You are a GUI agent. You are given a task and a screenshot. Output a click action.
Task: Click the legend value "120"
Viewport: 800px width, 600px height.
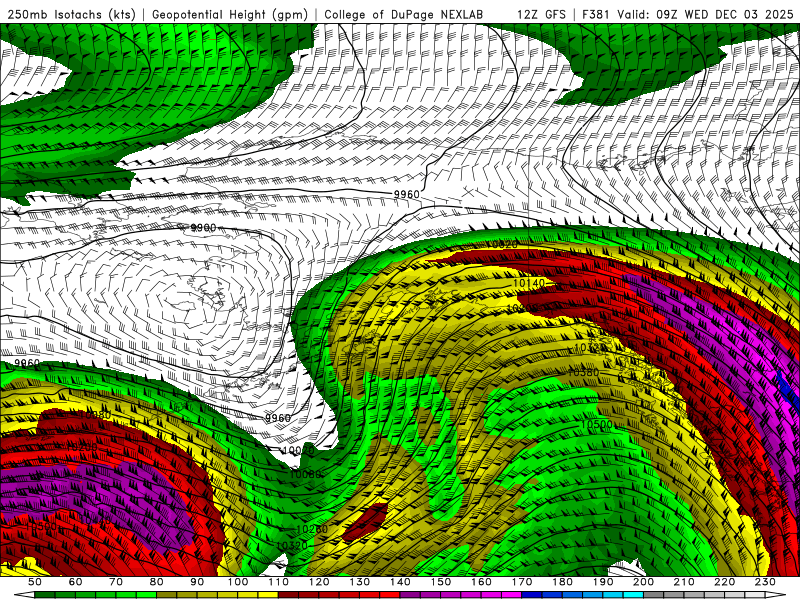319,582
